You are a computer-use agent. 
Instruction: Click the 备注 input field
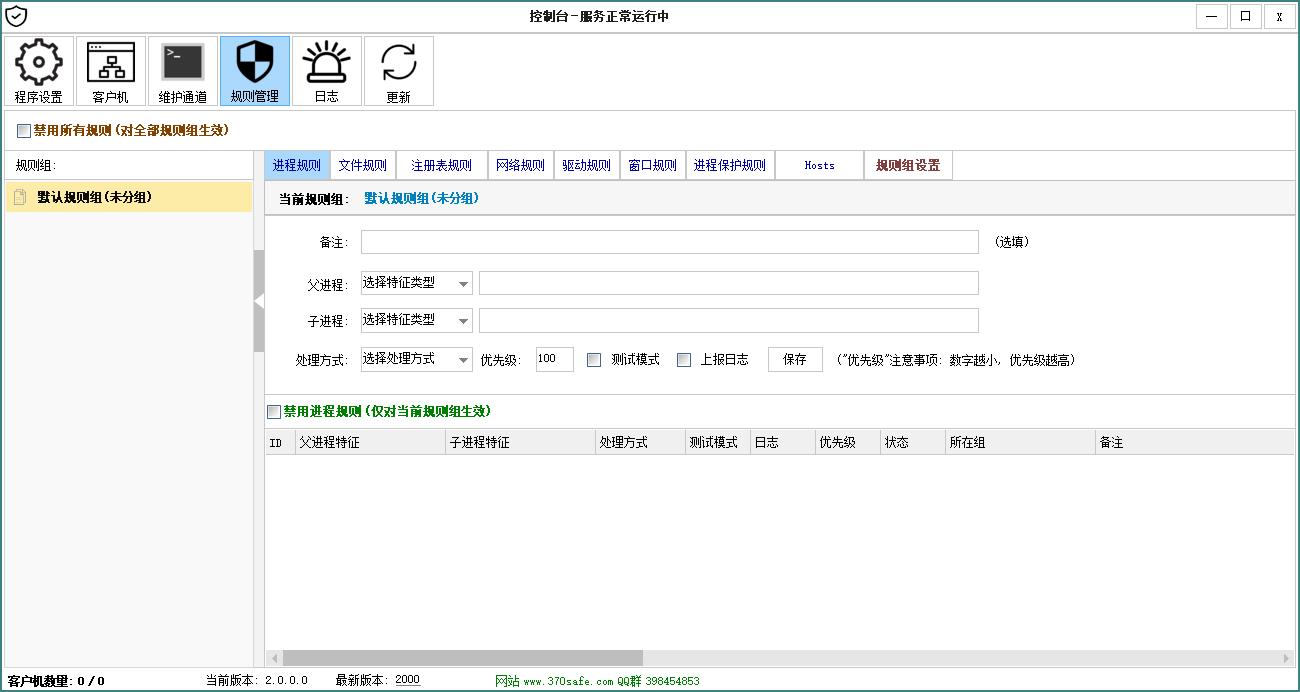tap(670, 242)
